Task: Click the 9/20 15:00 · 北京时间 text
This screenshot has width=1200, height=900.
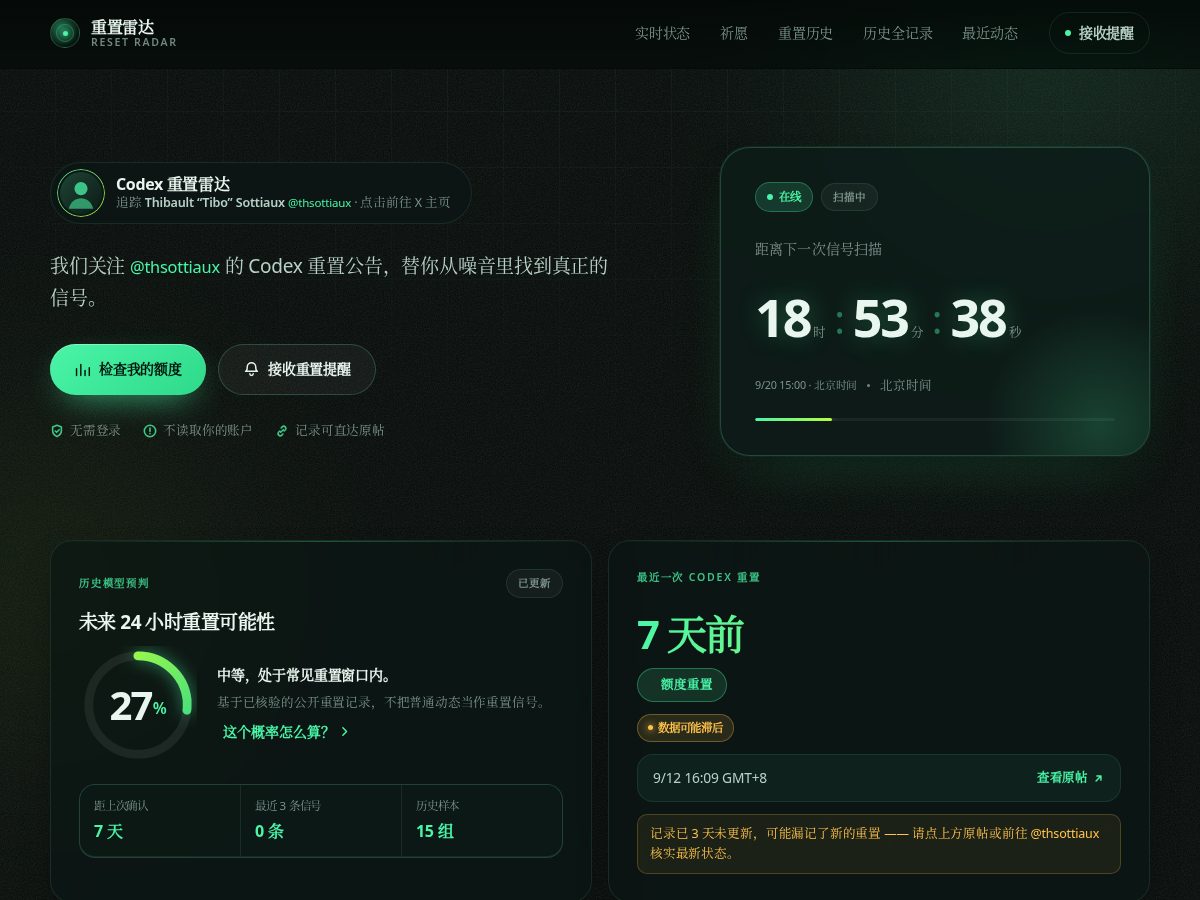Action: [x=806, y=385]
